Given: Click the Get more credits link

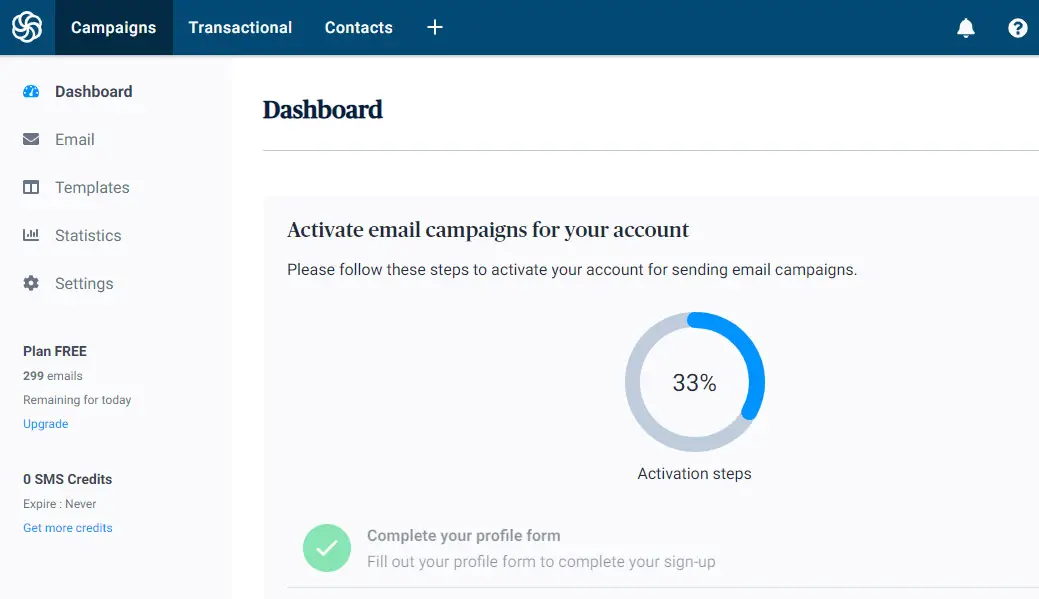Looking at the screenshot, I should (68, 528).
